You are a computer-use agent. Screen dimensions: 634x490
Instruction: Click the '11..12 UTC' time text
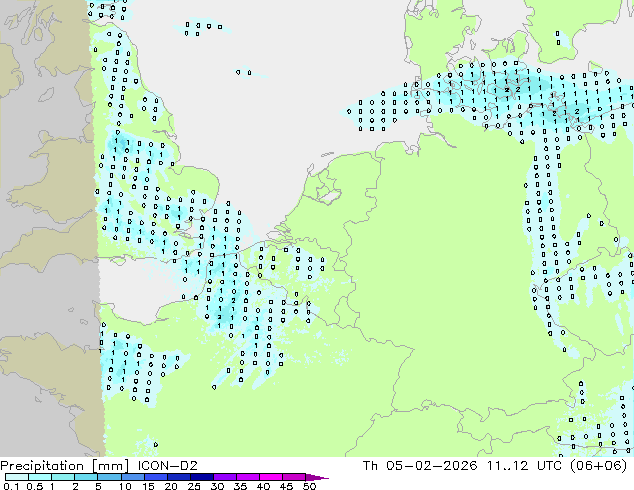click(x=526, y=465)
